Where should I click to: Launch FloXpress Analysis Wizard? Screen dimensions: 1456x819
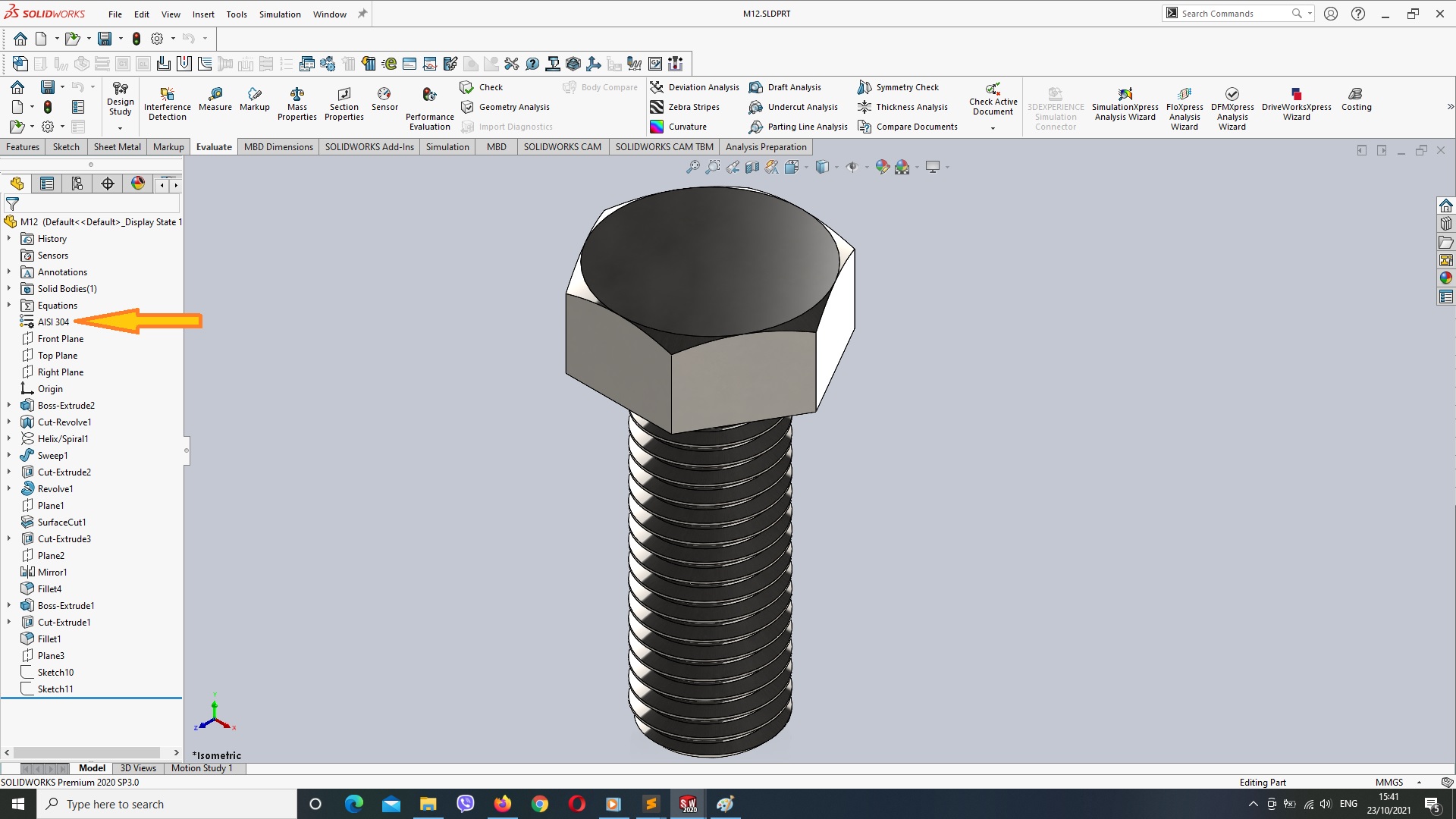click(1185, 108)
